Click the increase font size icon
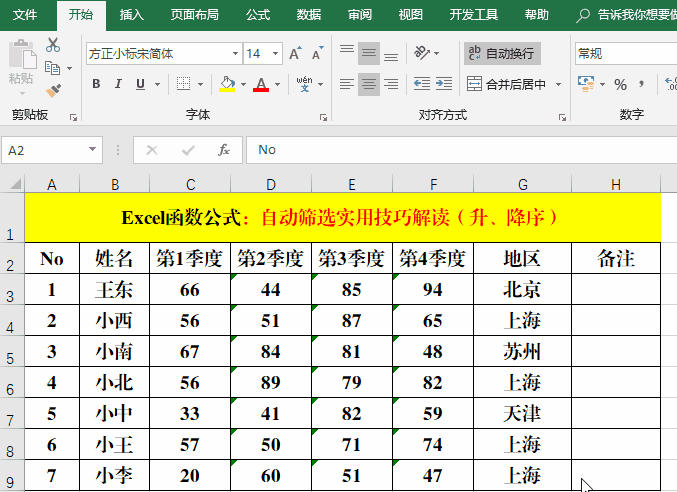Screen dimensions: 677x492 [293, 54]
